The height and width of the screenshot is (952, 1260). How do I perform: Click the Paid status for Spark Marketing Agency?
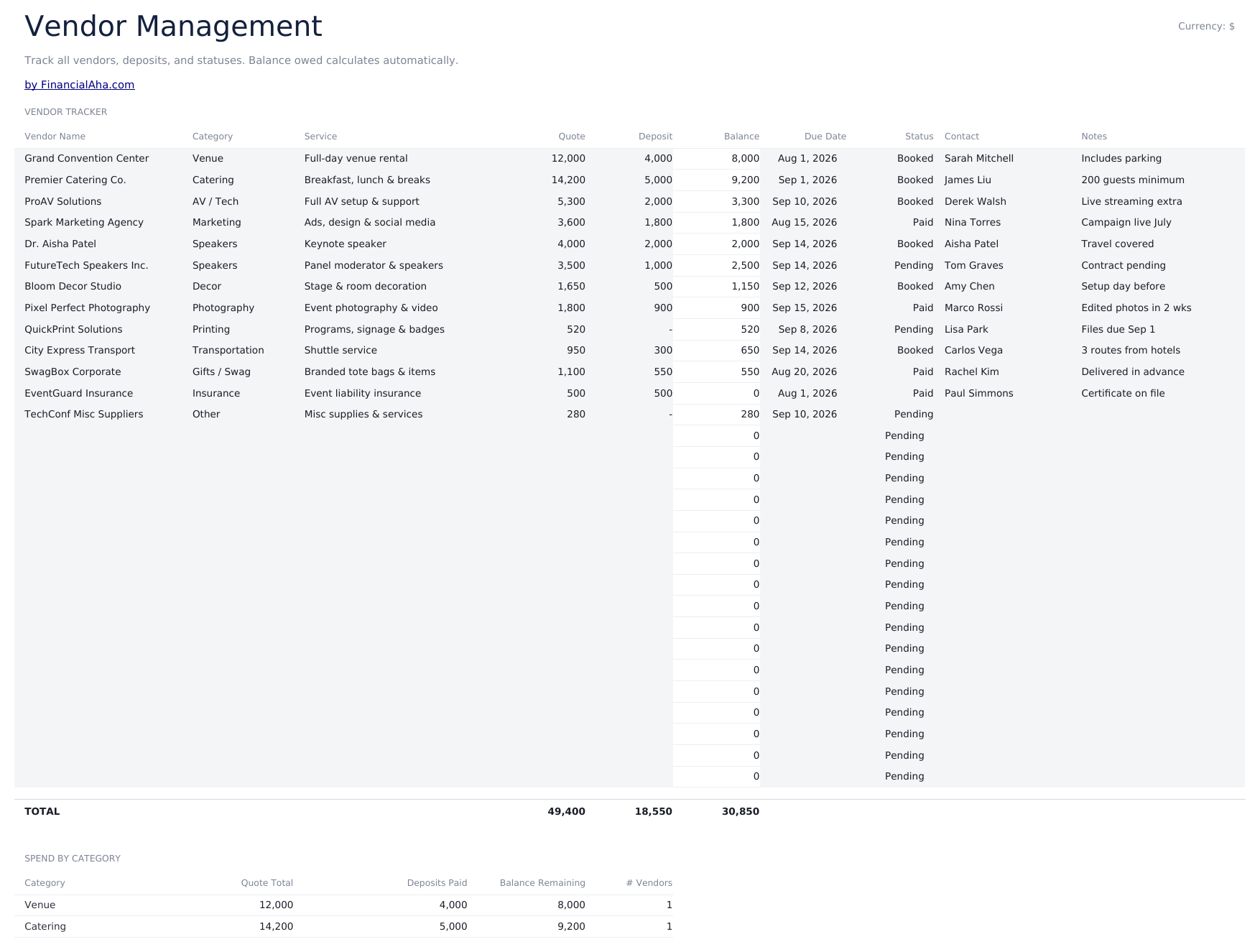tap(923, 223)
